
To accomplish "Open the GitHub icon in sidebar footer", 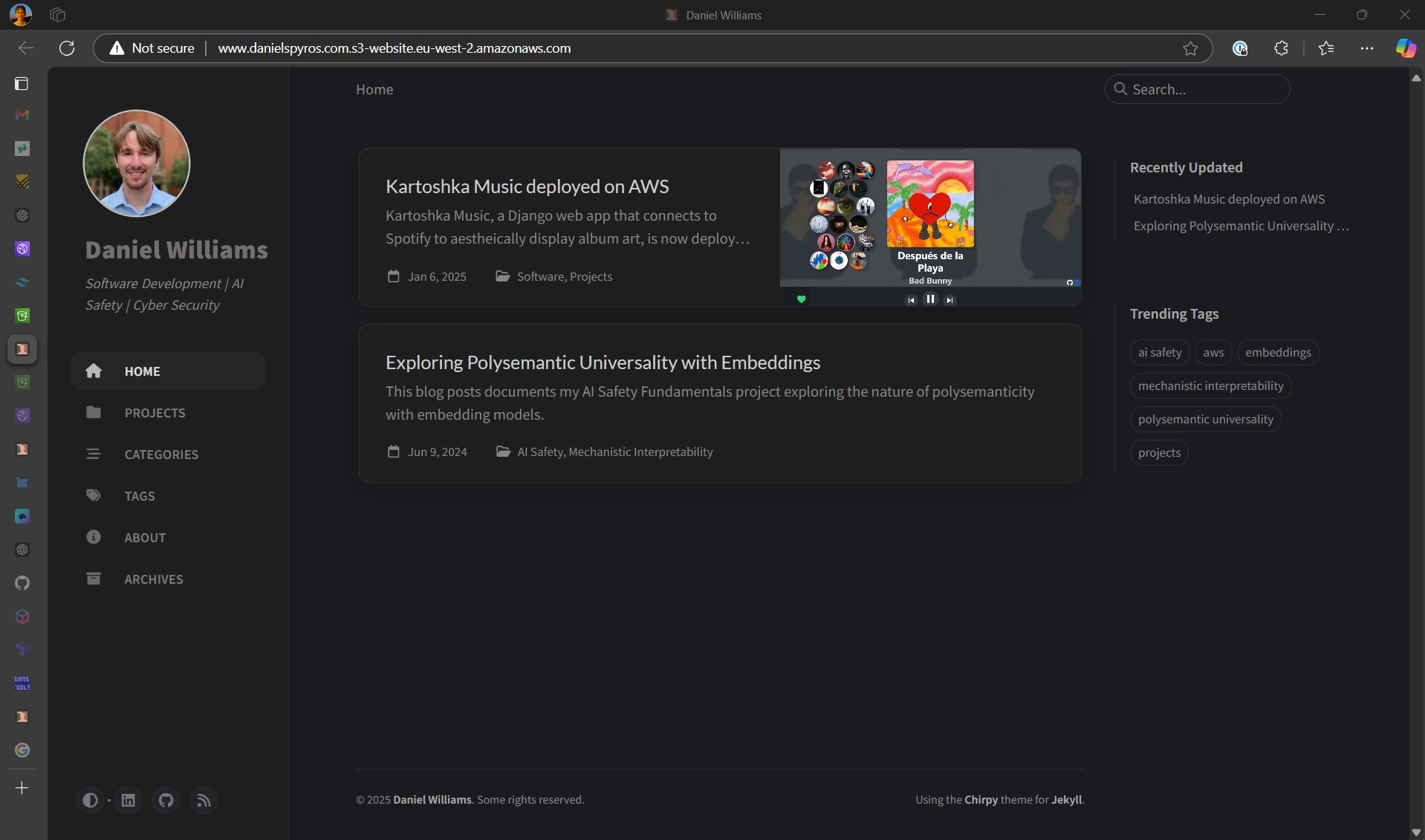I will (x=166, y=800).
